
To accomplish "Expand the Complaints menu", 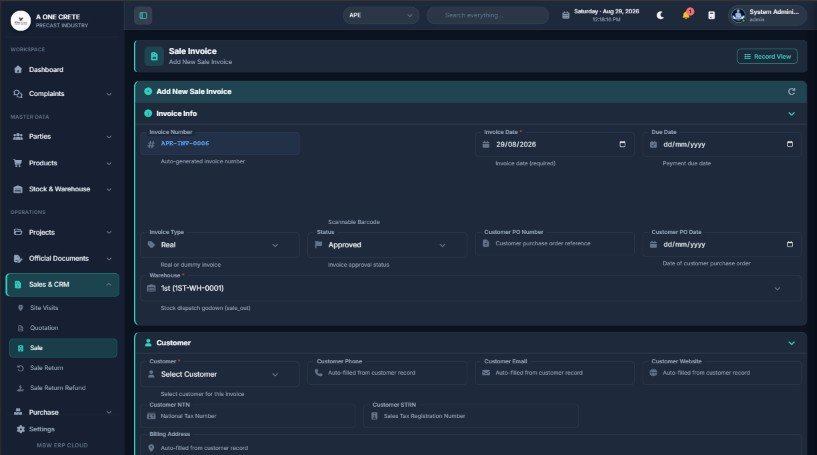I will (63, 94).
